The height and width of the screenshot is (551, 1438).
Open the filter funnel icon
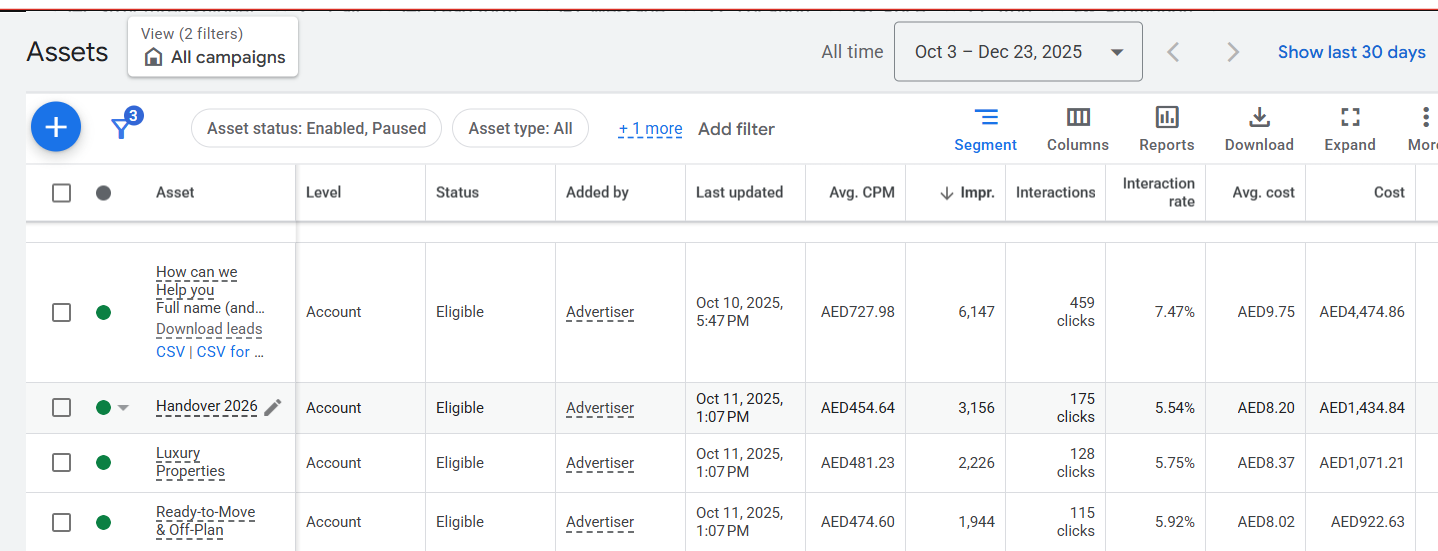[123, 127]
